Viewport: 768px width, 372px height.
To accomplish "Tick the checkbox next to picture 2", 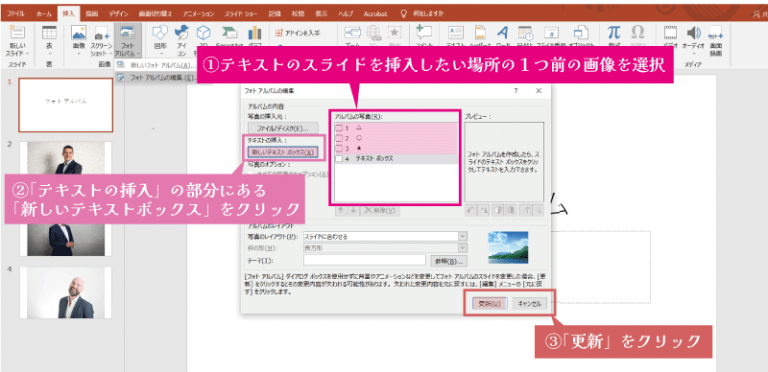I will 339,138.
